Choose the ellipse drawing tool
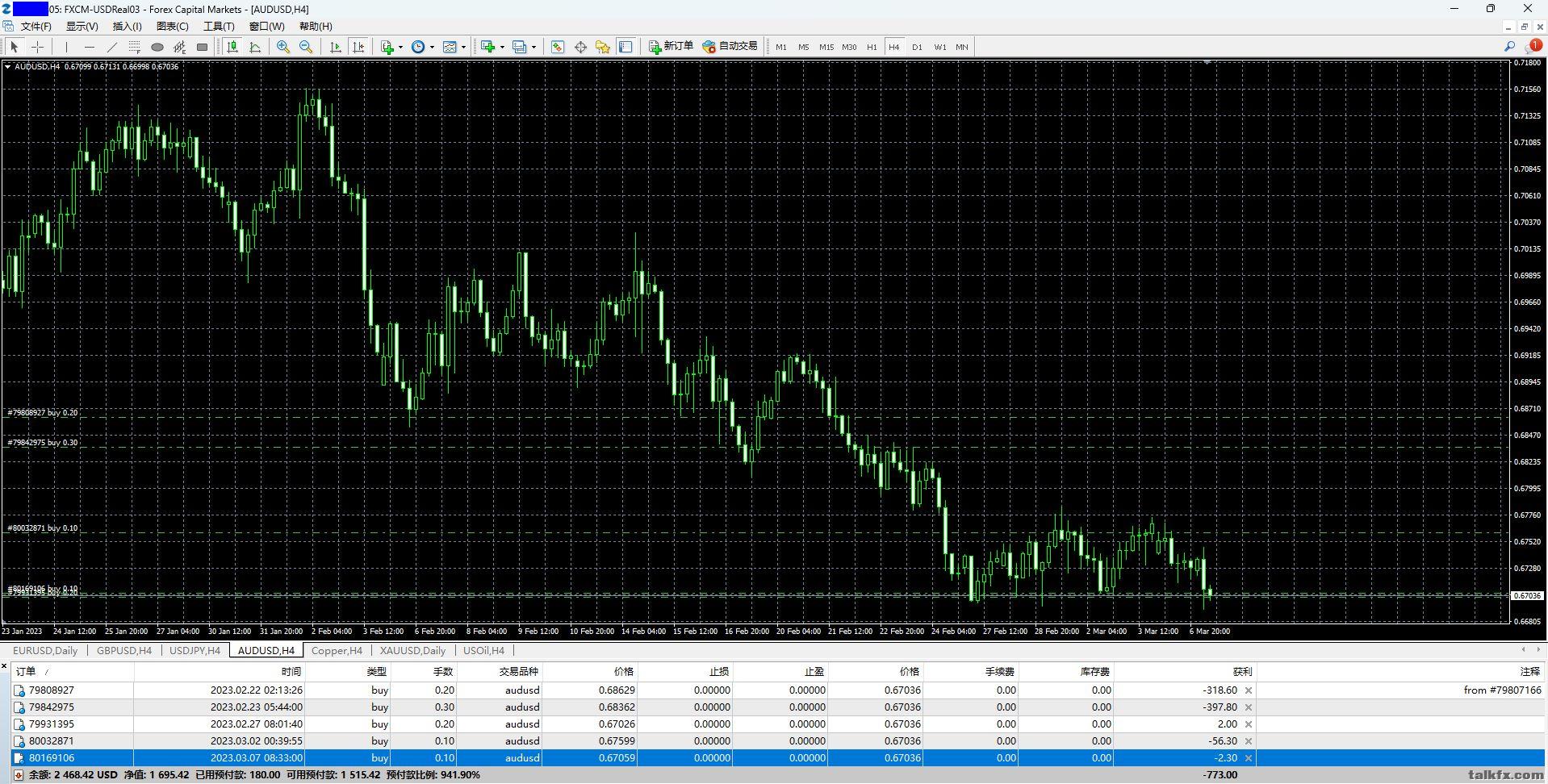This screenshot has height=784, width=1548. coord(157,47)
